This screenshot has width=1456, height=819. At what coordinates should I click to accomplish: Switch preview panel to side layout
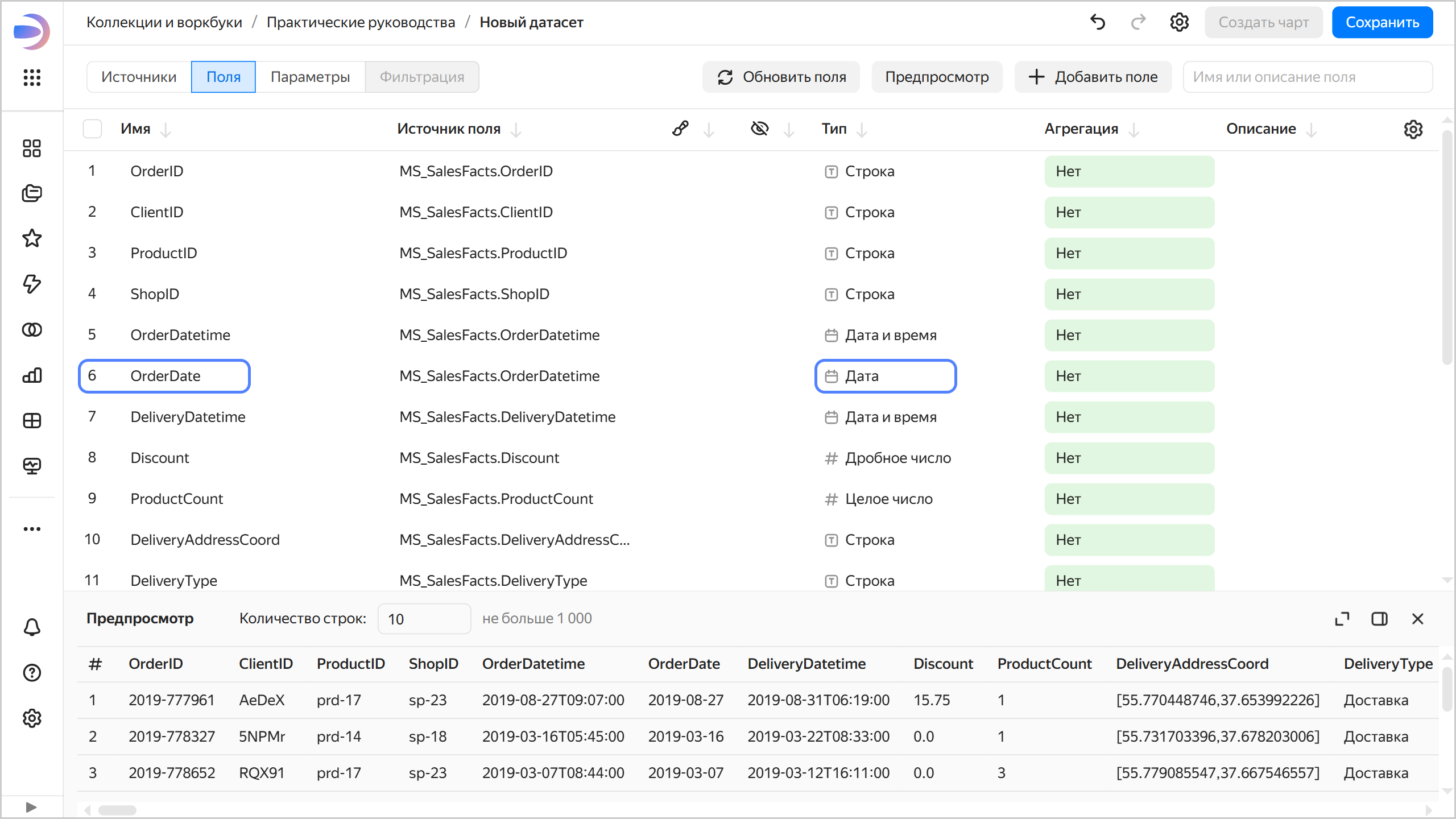pos(1379,619)
